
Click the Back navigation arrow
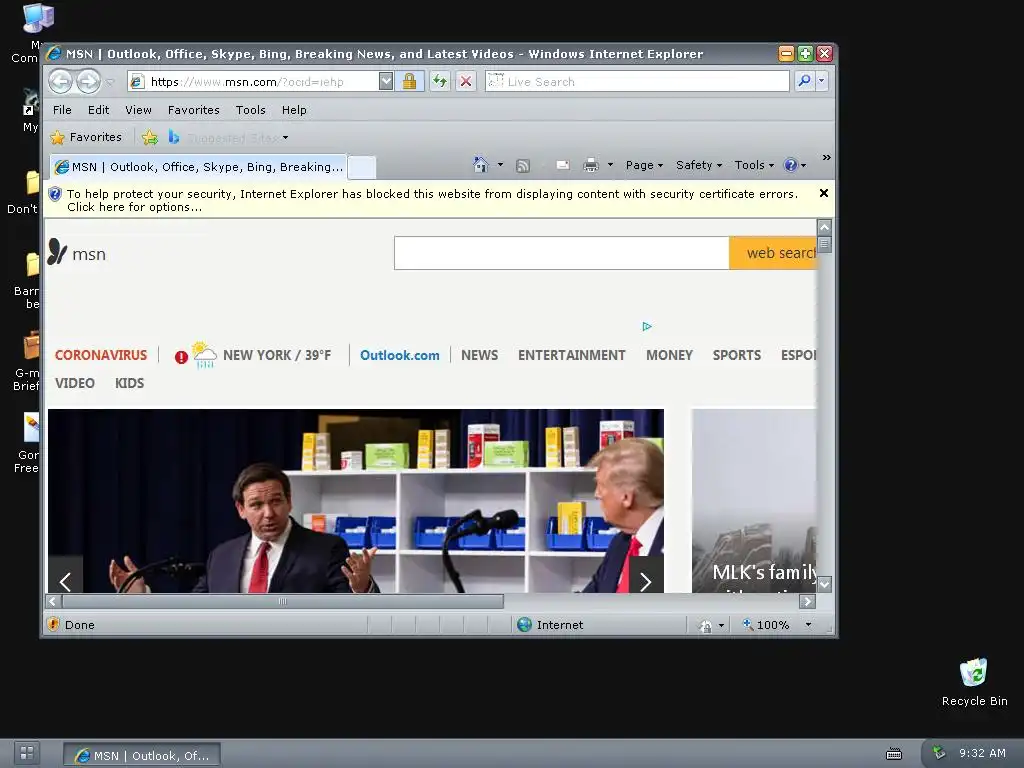[60, 82]
